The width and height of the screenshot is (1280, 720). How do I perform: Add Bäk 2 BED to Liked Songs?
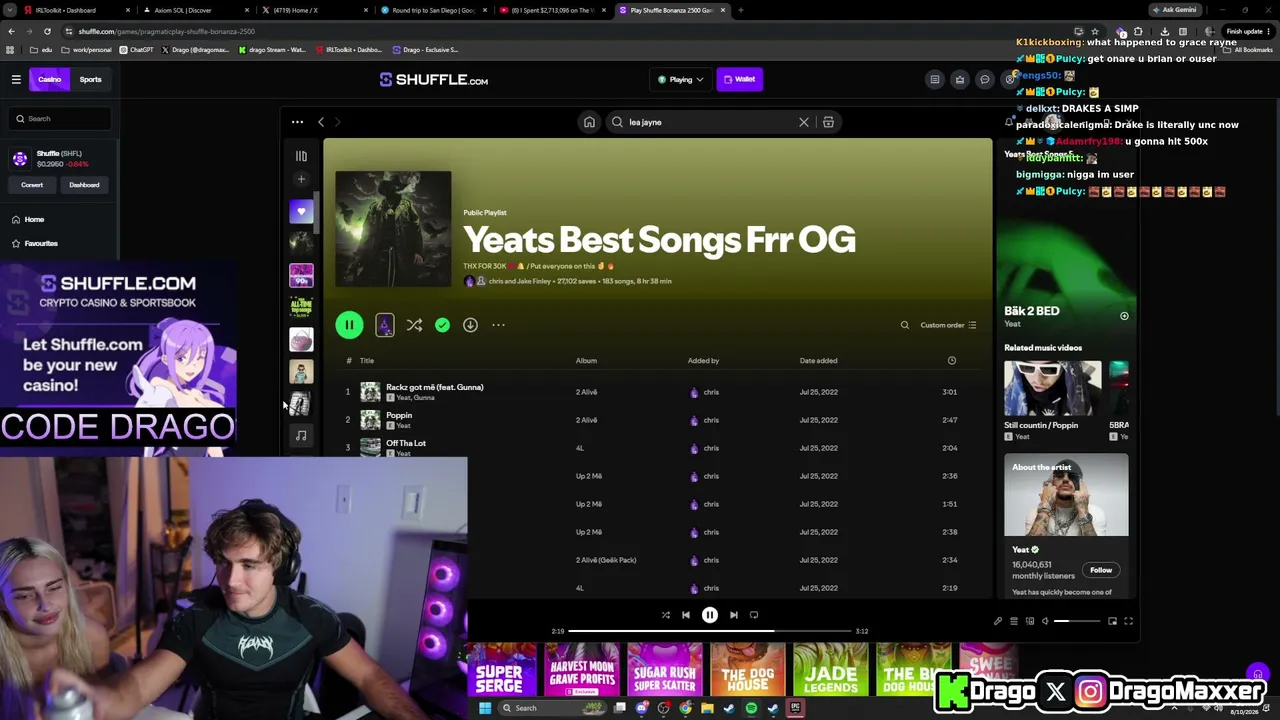(1124, 316)
